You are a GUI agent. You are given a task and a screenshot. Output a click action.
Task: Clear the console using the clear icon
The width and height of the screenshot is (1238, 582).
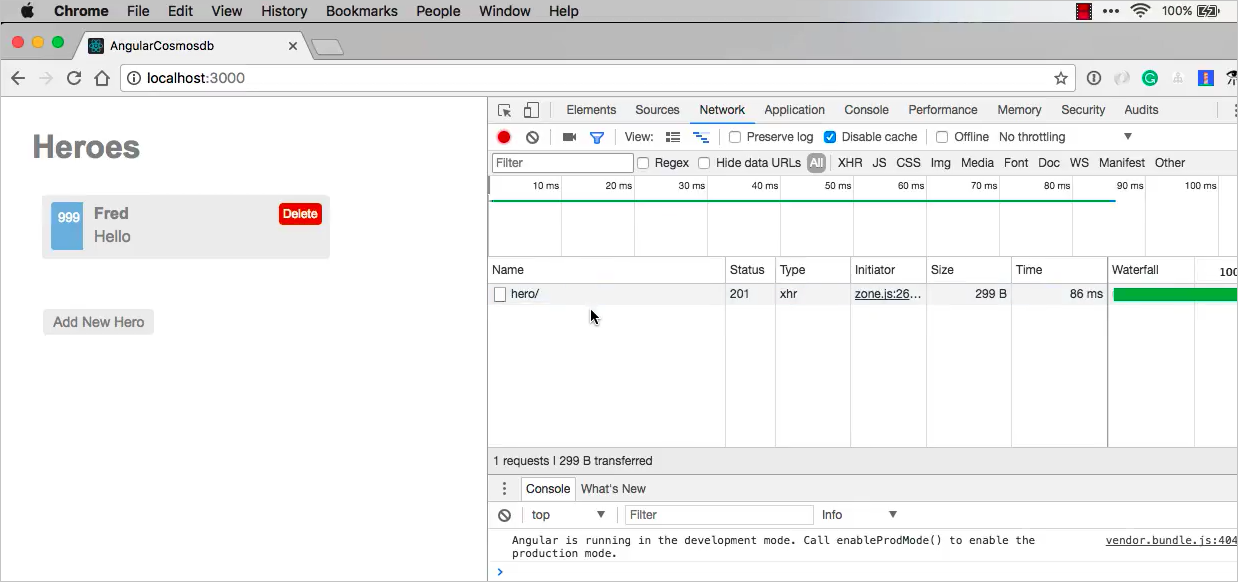(504, 514)
